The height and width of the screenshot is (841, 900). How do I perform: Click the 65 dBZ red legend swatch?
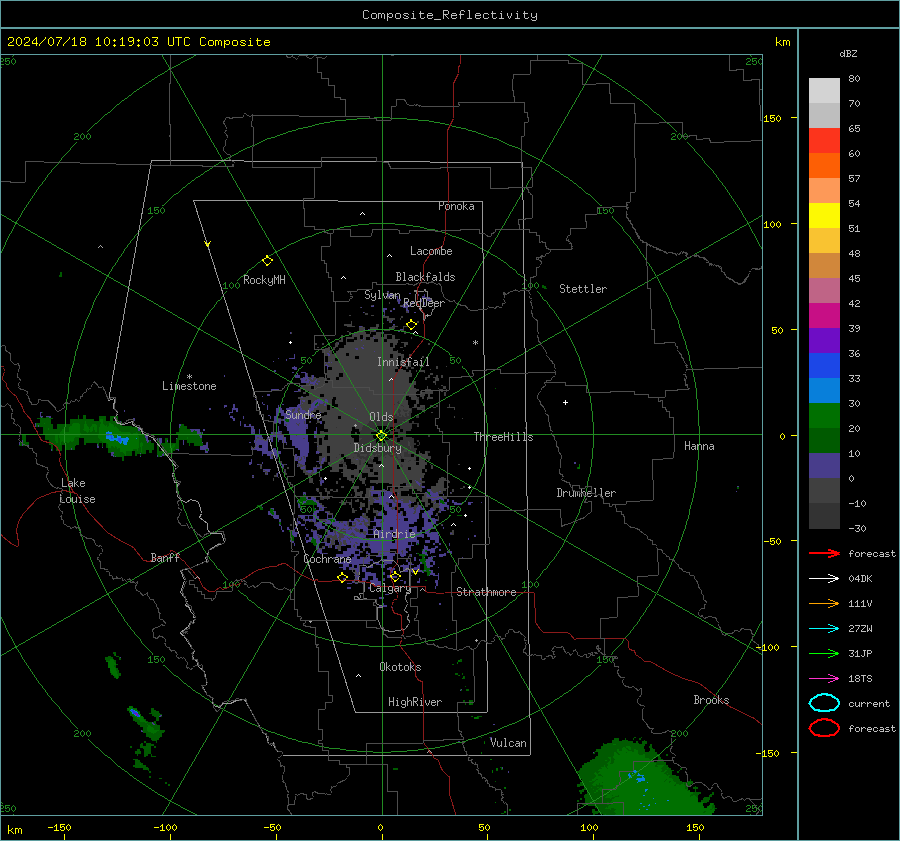pos(824,140)
